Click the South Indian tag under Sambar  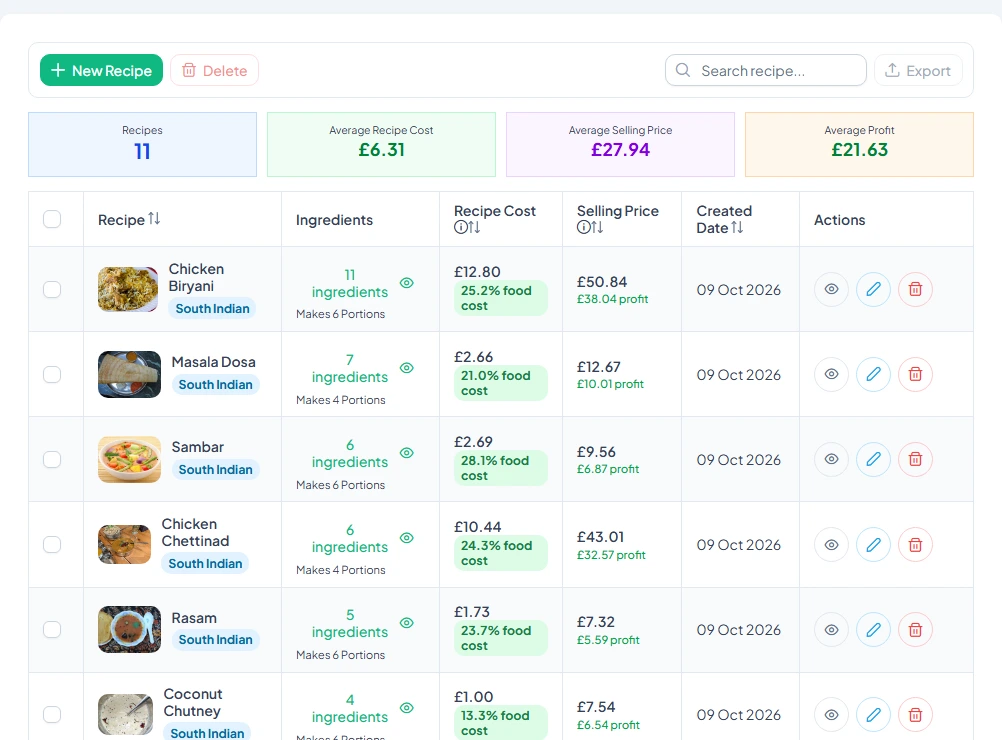[215, 470]
